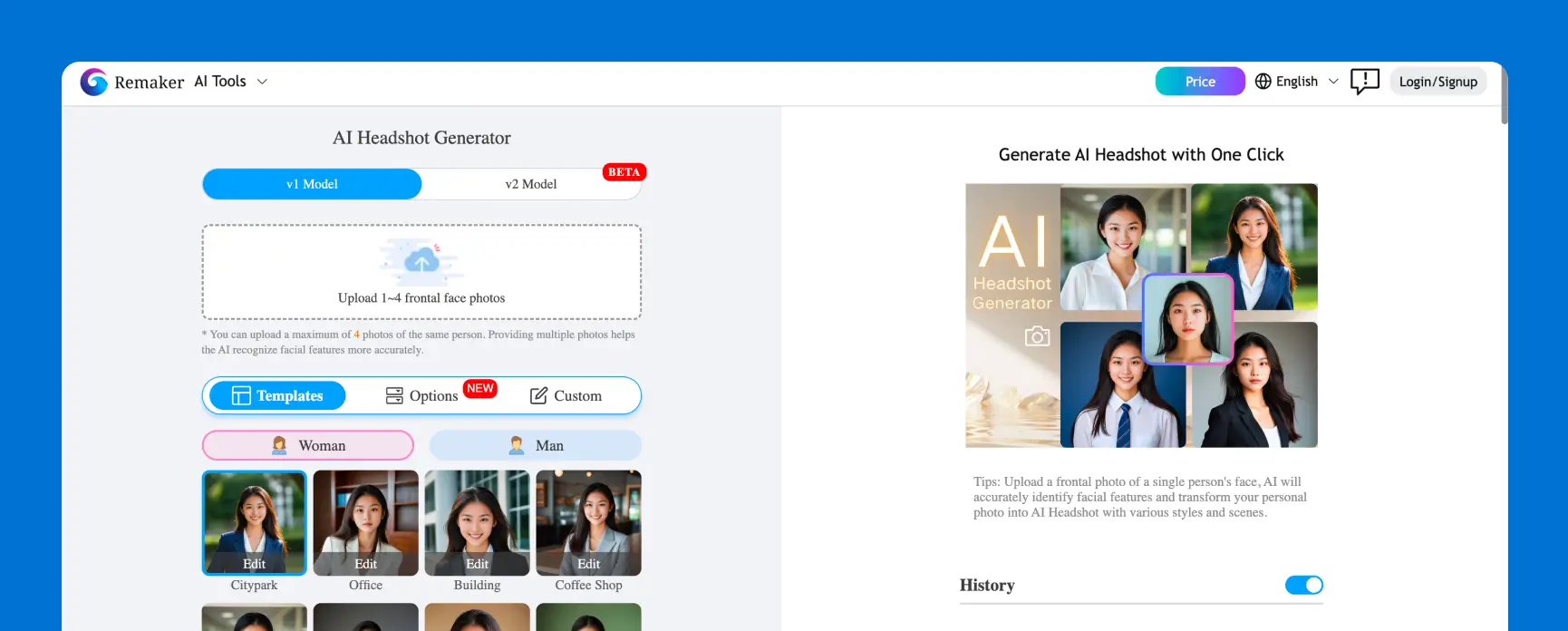This screenshot has height=631, width=1568.
Task: Select the Citypark template thumbnail
Action: 255,522
